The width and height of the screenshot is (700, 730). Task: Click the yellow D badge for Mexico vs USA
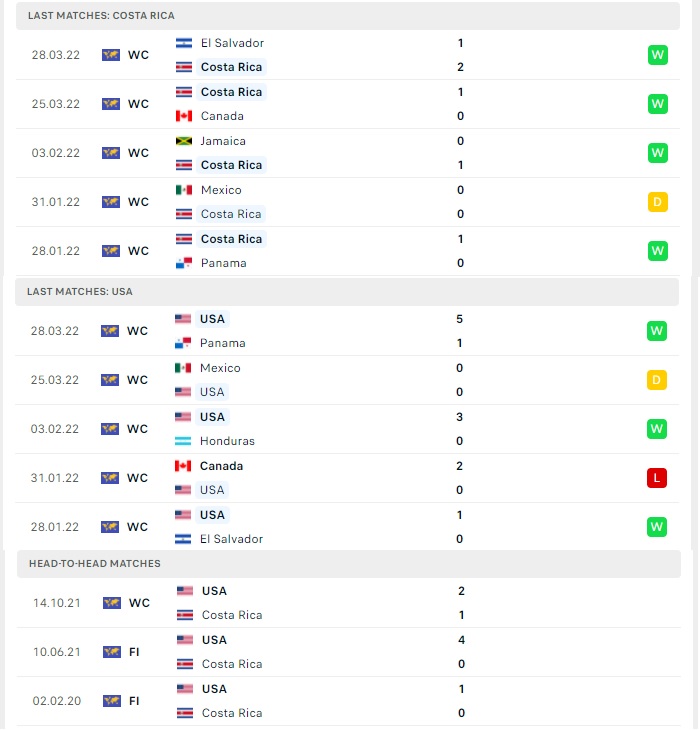(x=657, y=380)
